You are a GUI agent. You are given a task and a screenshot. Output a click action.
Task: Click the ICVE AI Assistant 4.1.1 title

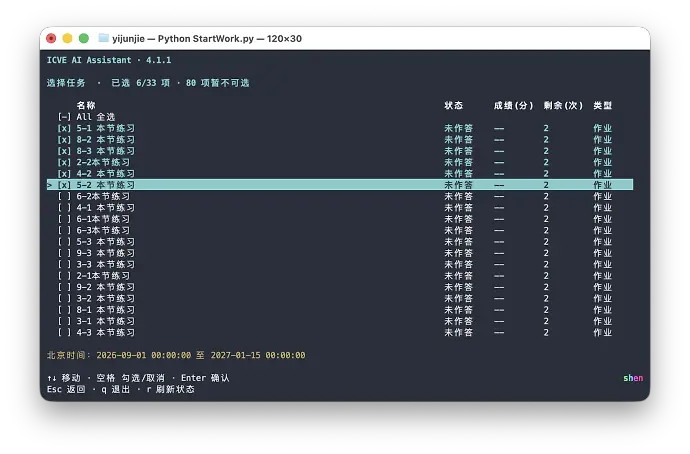point(109,60)
